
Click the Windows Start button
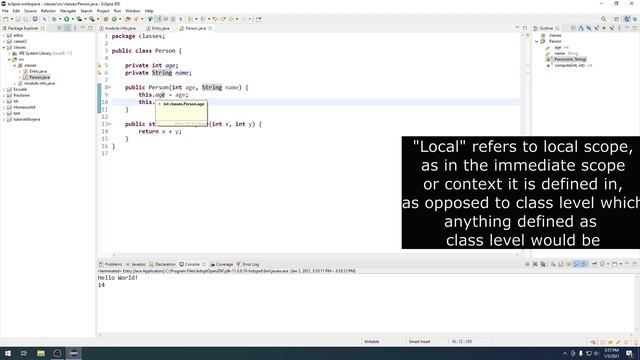tap(8, 353)
